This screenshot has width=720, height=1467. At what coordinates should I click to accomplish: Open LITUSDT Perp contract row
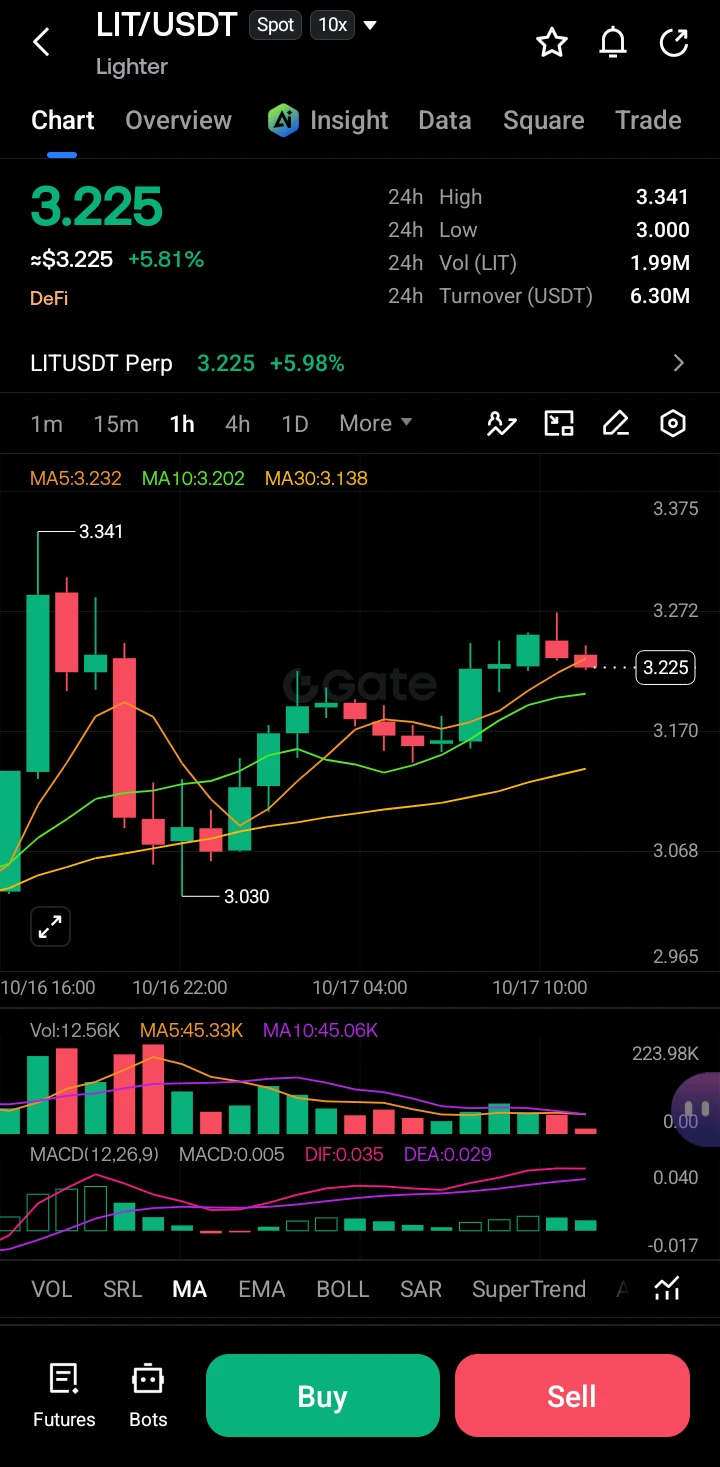360,363
